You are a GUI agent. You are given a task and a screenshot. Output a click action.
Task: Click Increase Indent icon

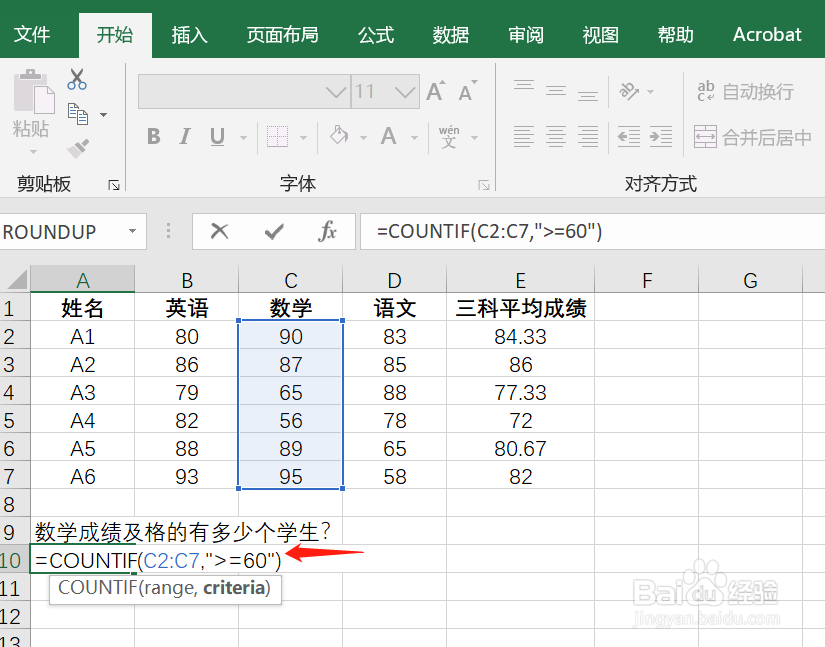[661, 137]
